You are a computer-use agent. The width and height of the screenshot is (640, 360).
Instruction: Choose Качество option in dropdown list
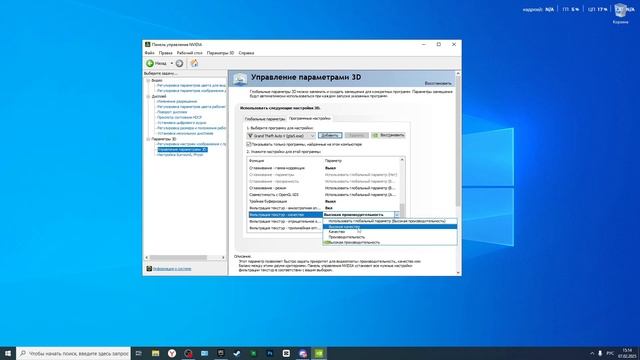point(390,232)
